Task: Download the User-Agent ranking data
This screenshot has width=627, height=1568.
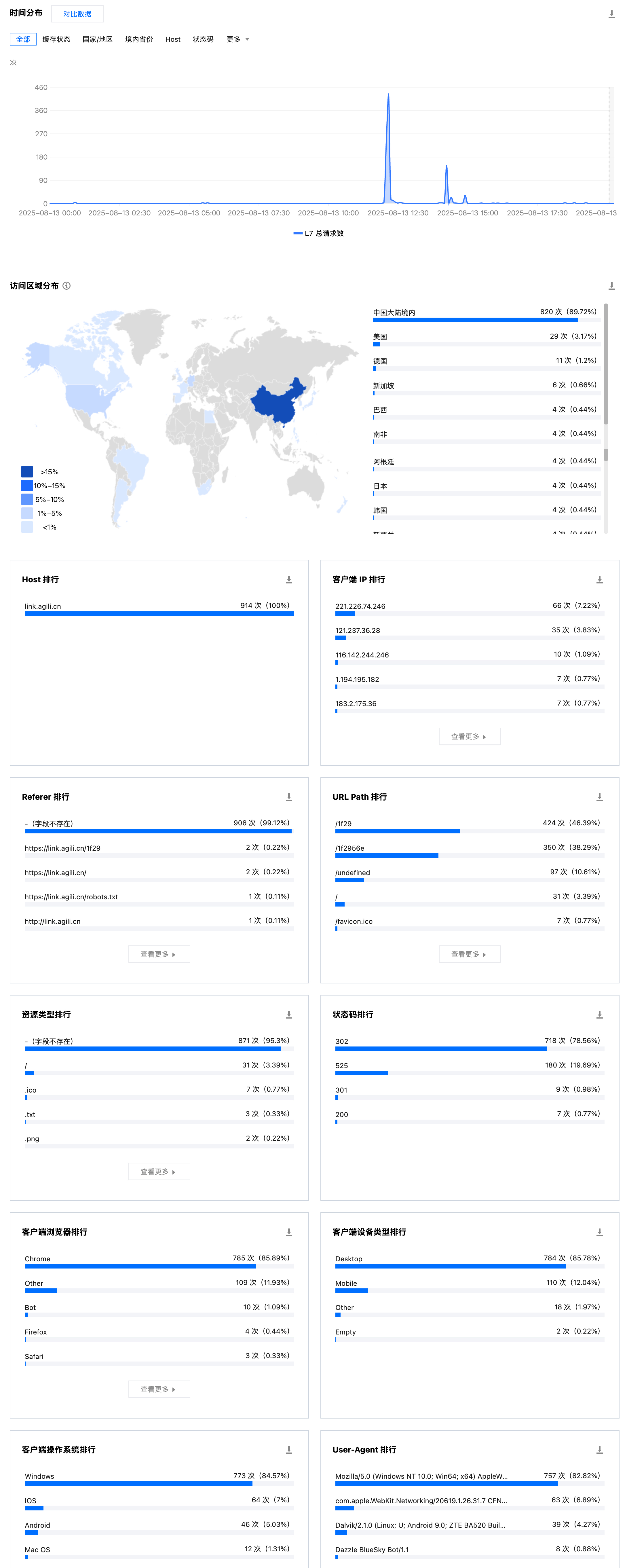Action: 599,1450
